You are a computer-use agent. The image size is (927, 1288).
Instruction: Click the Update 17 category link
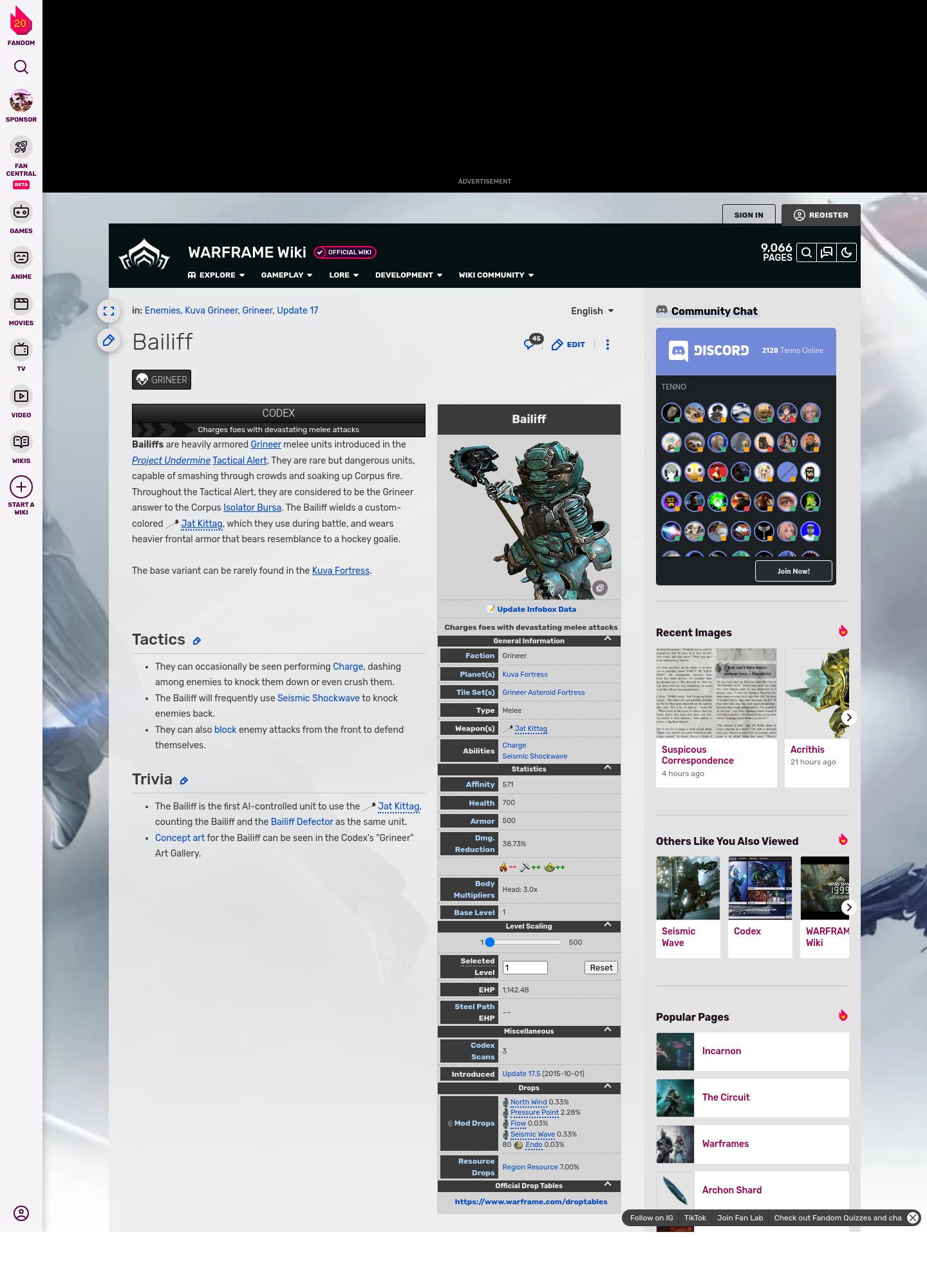click(x=297, y=310)
